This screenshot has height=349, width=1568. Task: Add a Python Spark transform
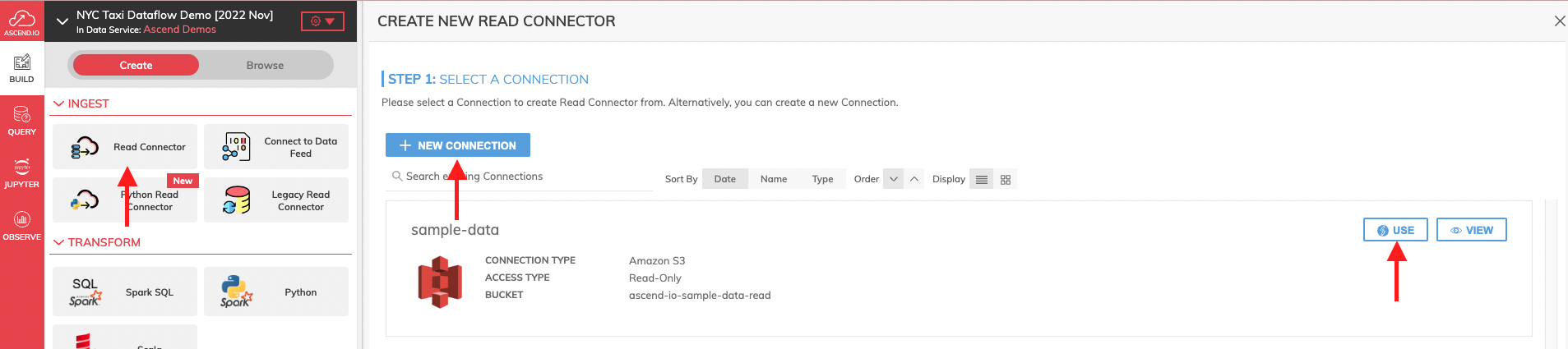click(x=276, y=292)
